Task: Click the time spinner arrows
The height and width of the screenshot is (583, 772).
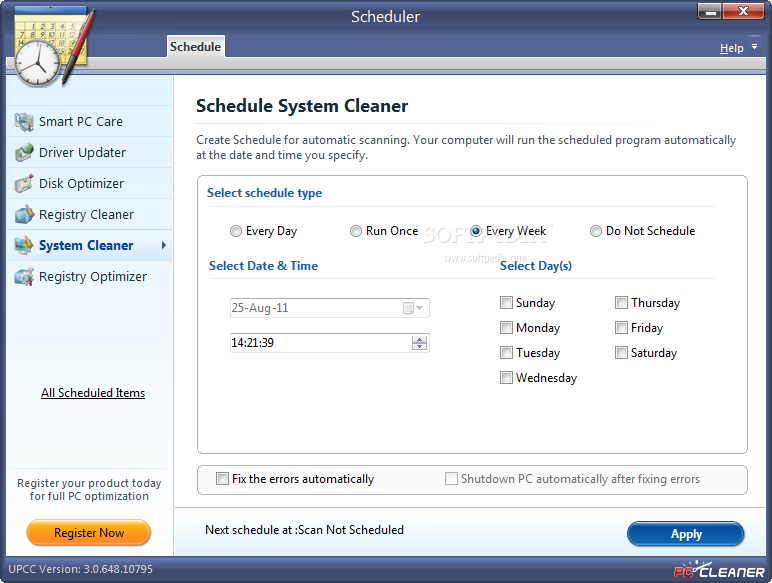Action: click(x=419, y=343)
